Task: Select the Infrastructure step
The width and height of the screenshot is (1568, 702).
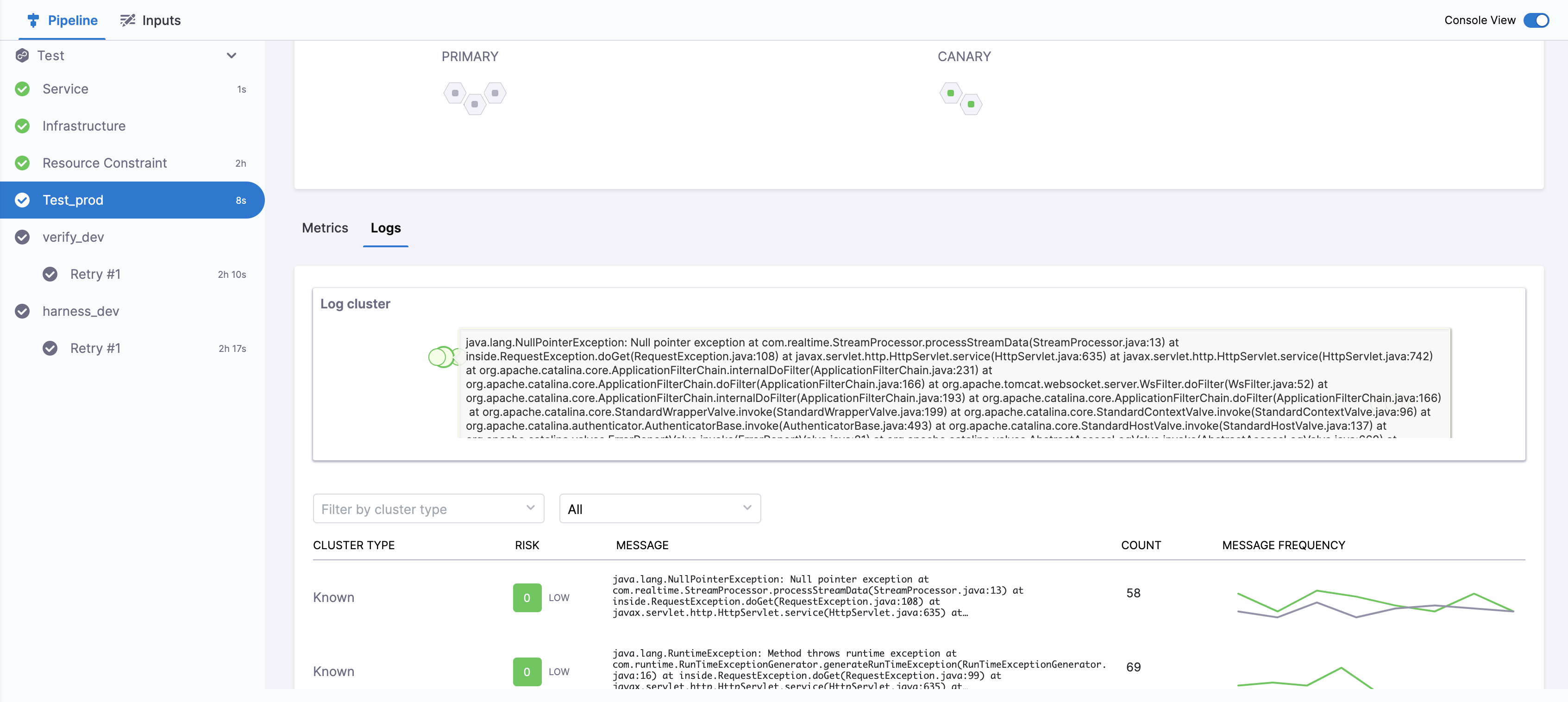Action: pos(132,126)
